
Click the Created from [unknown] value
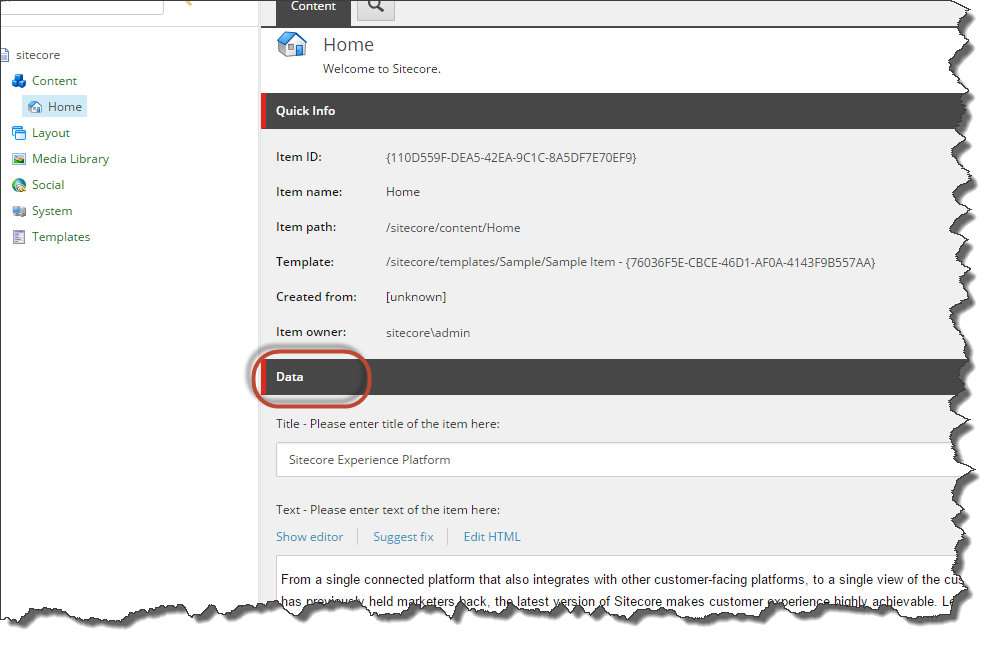point(416,297)
